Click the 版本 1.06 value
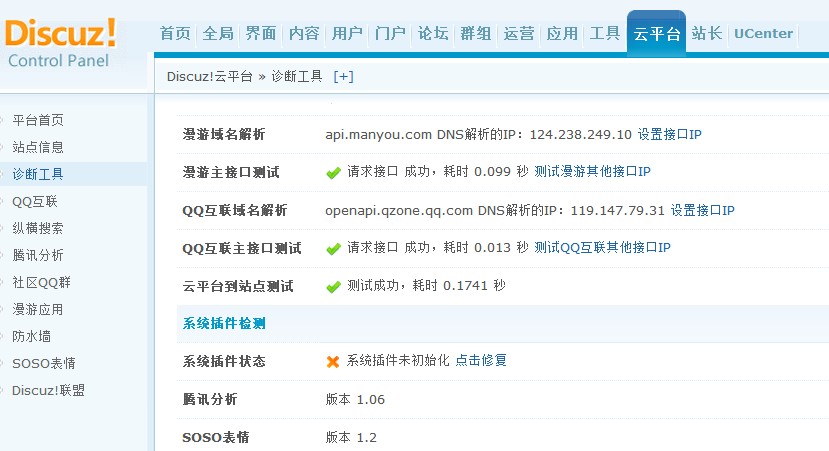 click(355, 400)
